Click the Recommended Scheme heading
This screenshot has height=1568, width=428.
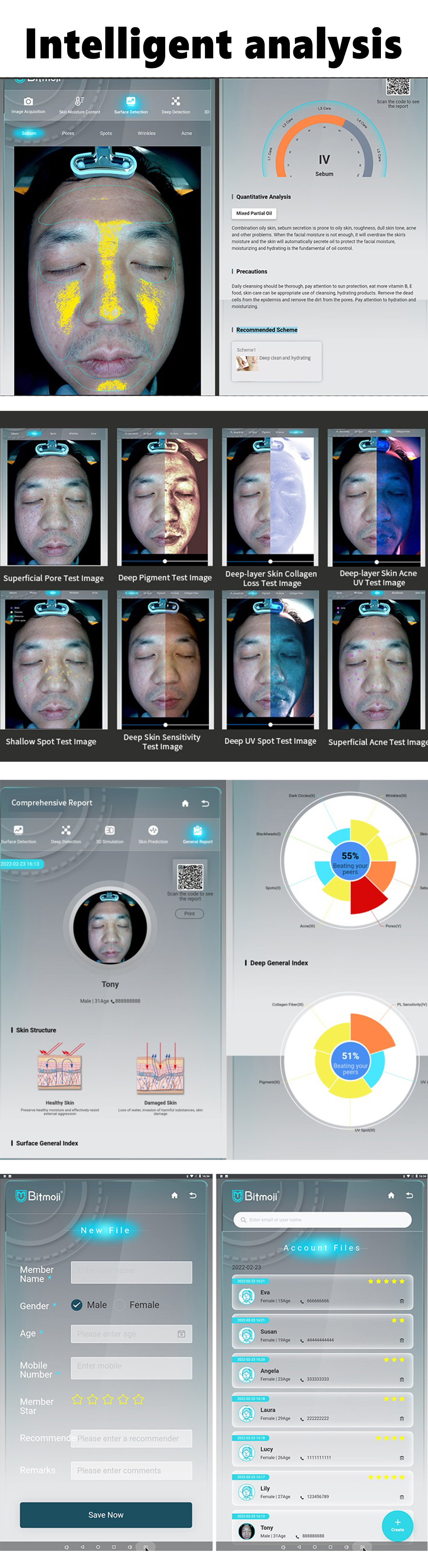click(267, 329)
